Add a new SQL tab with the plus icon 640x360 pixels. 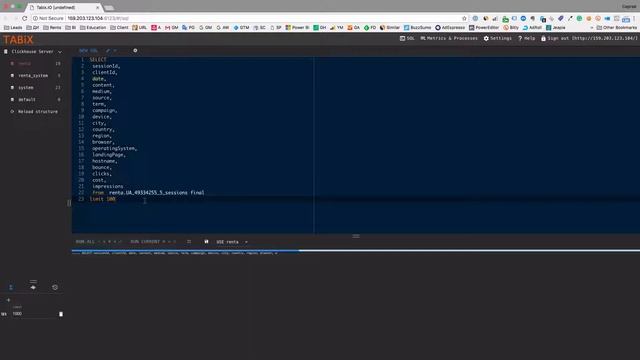coord(135,51)
